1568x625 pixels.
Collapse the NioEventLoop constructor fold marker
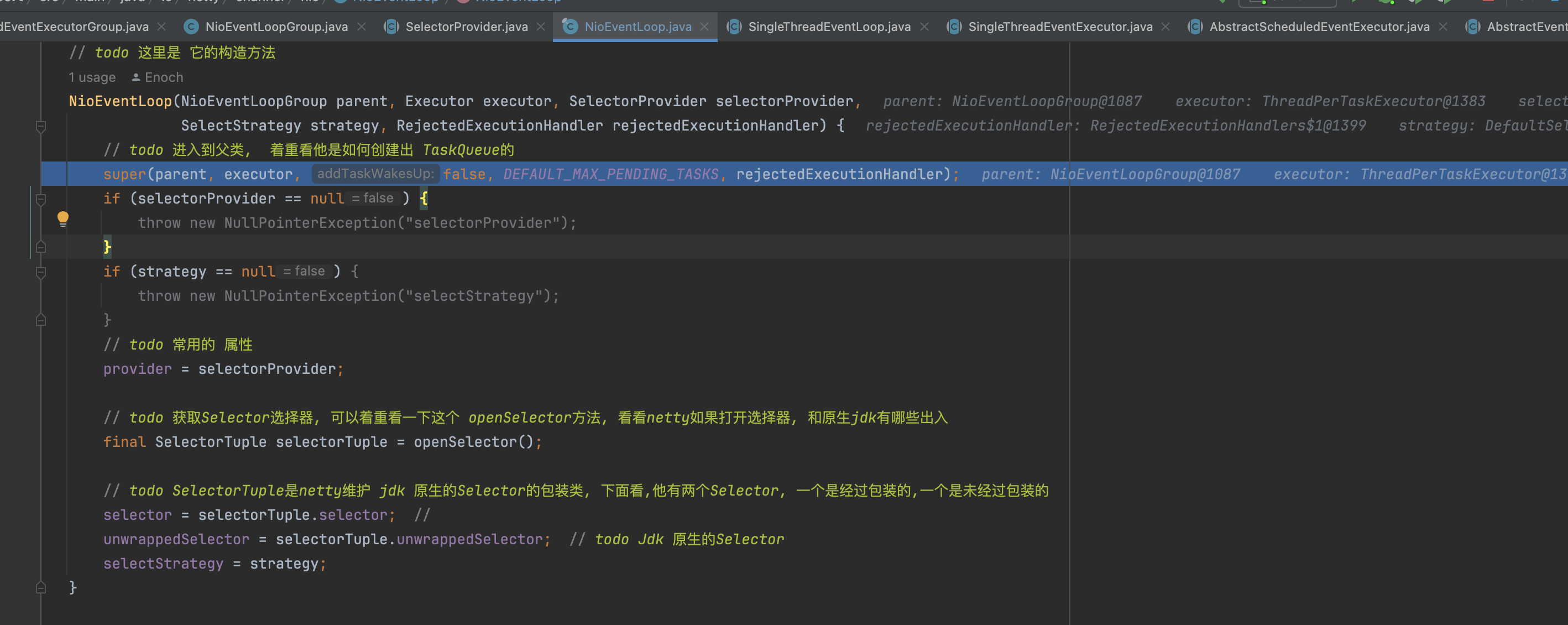coord(41,127)
